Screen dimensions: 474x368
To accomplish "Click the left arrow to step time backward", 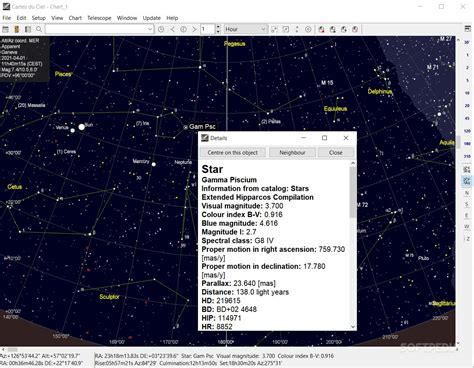I will point(172,29).
